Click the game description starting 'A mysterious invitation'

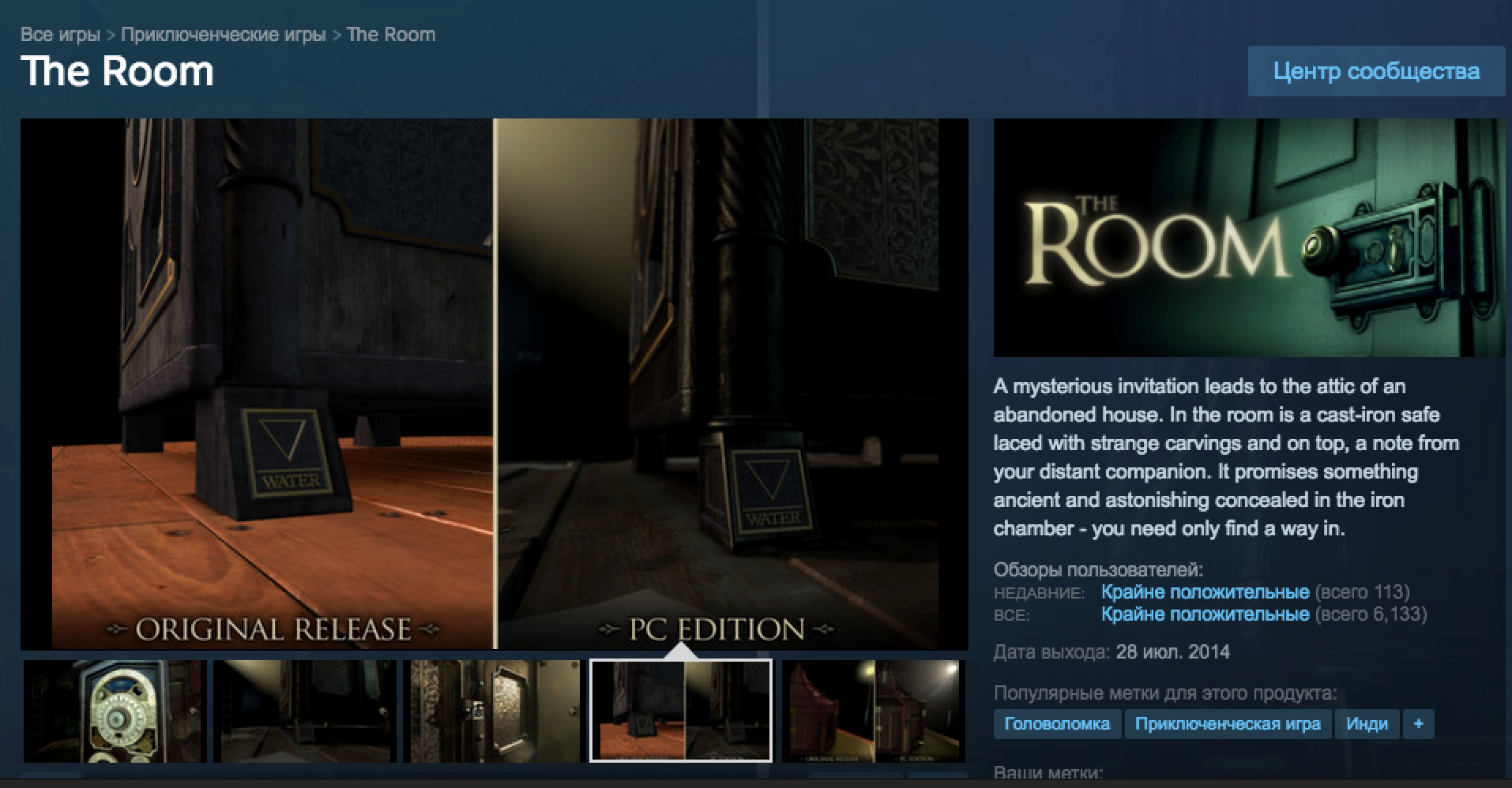pos(1227,457)
